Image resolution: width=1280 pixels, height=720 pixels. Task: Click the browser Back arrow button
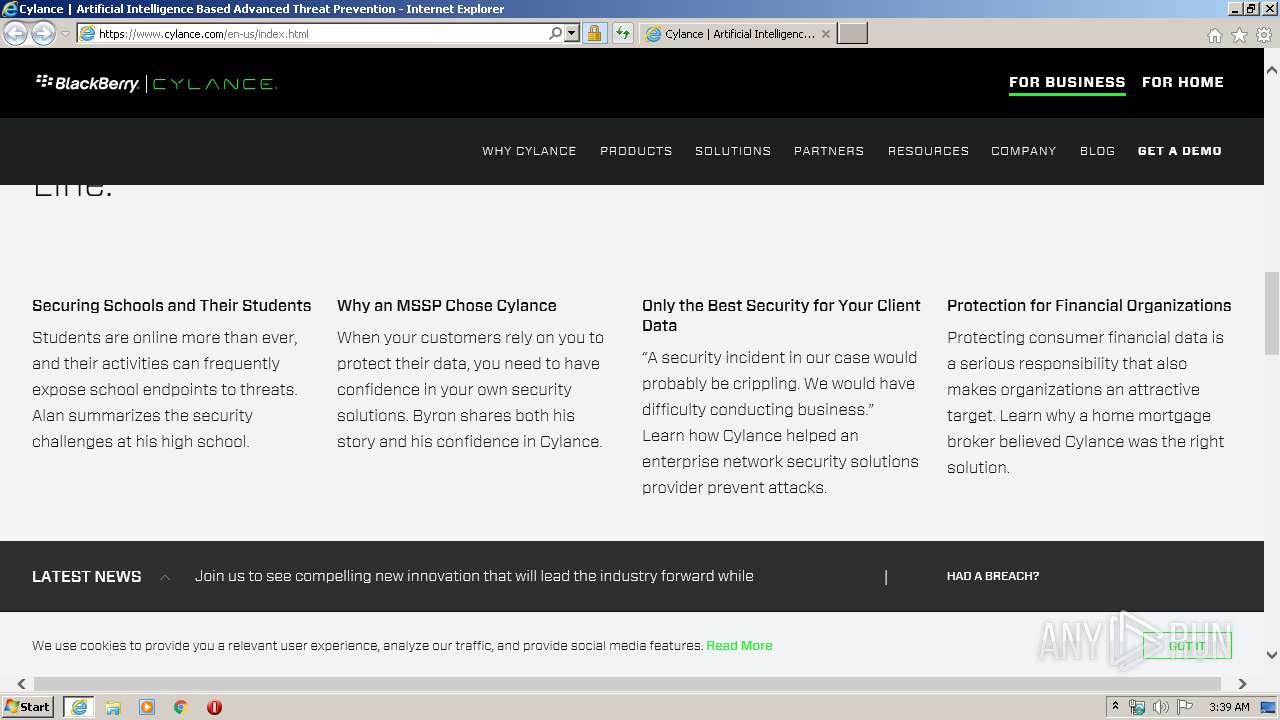click(16, 33)
